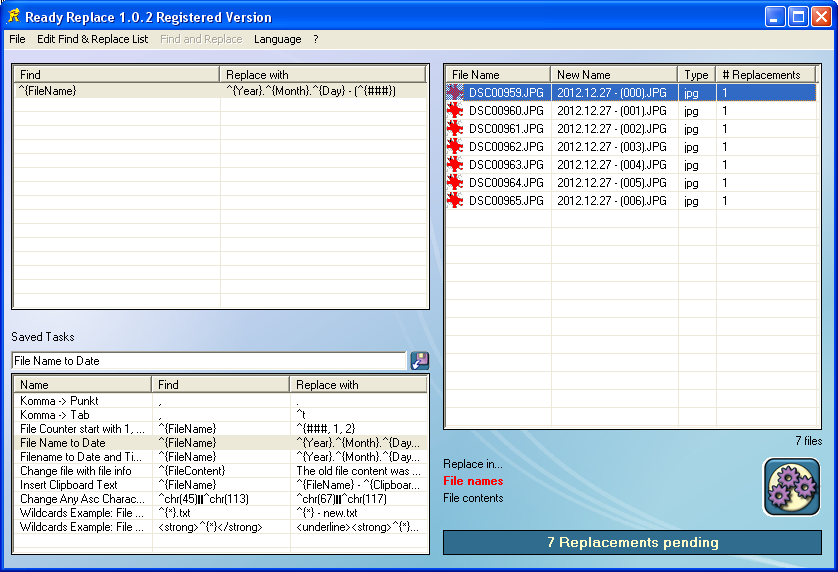Open the Language menu
Screen dimensions: 838x572
click(x=277, y=39)
